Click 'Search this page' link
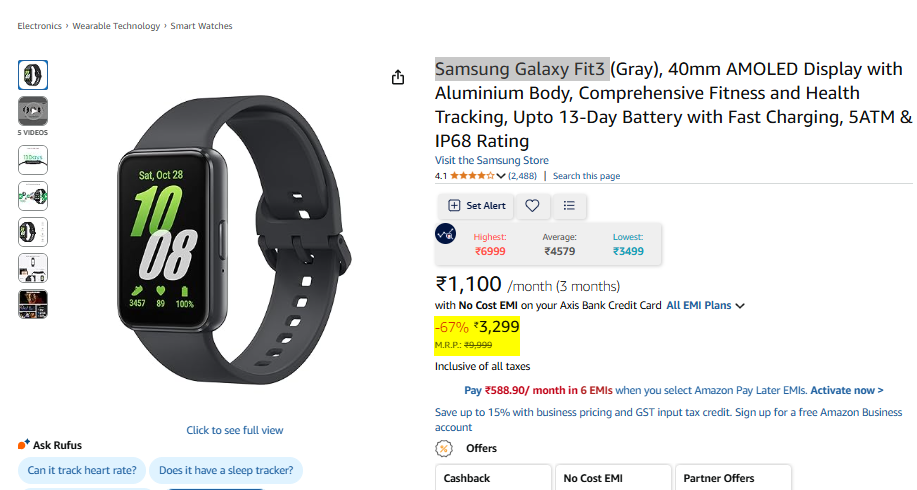The height and width of the screenshot is (490, 917). click(x=586, y=176)
